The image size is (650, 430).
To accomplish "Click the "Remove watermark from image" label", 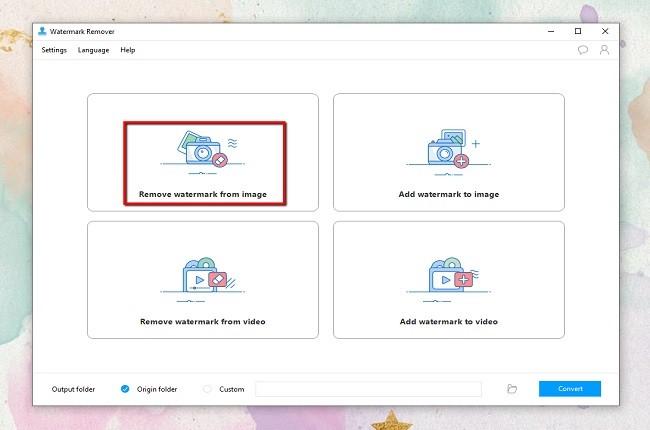I will pyautogui.click(x=203, y=193).
